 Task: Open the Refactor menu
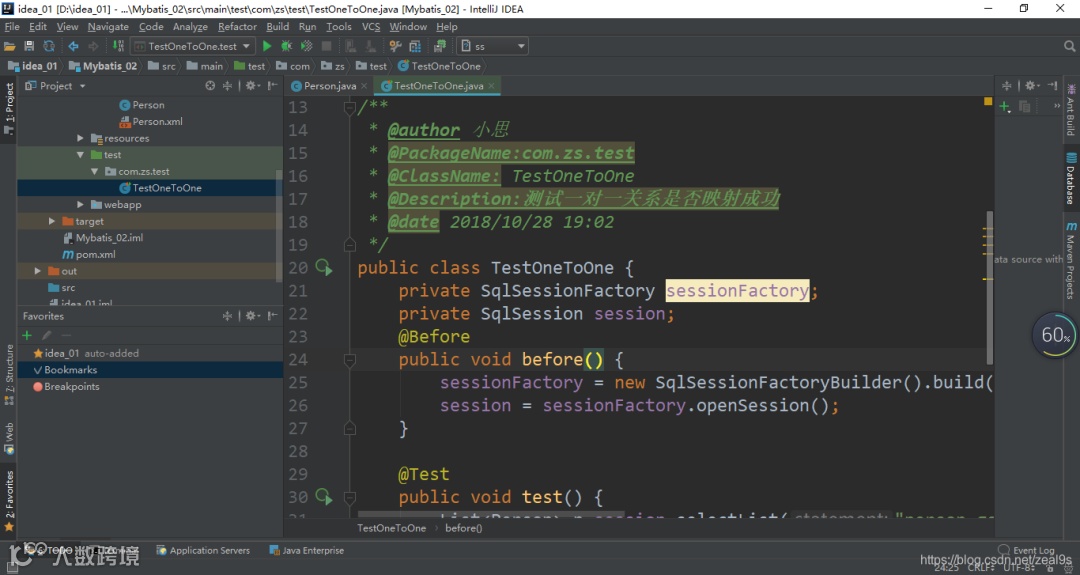click(237, 27)
